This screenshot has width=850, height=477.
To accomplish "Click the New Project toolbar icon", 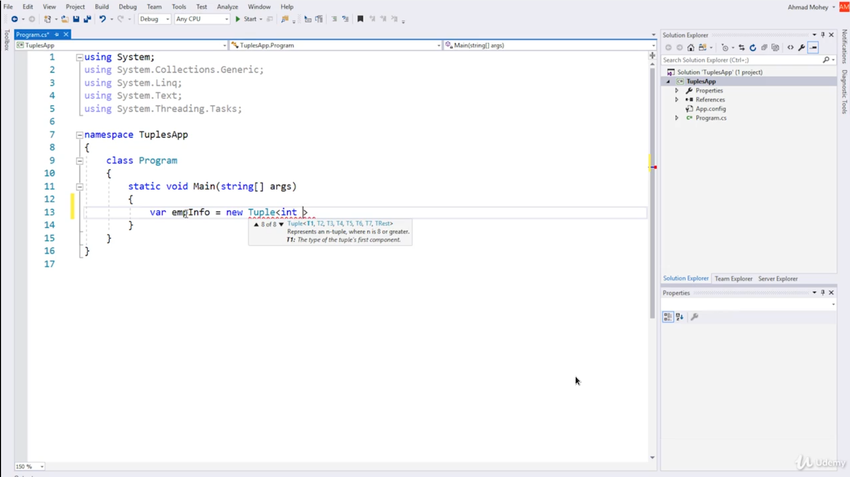I will click(48, 19).
